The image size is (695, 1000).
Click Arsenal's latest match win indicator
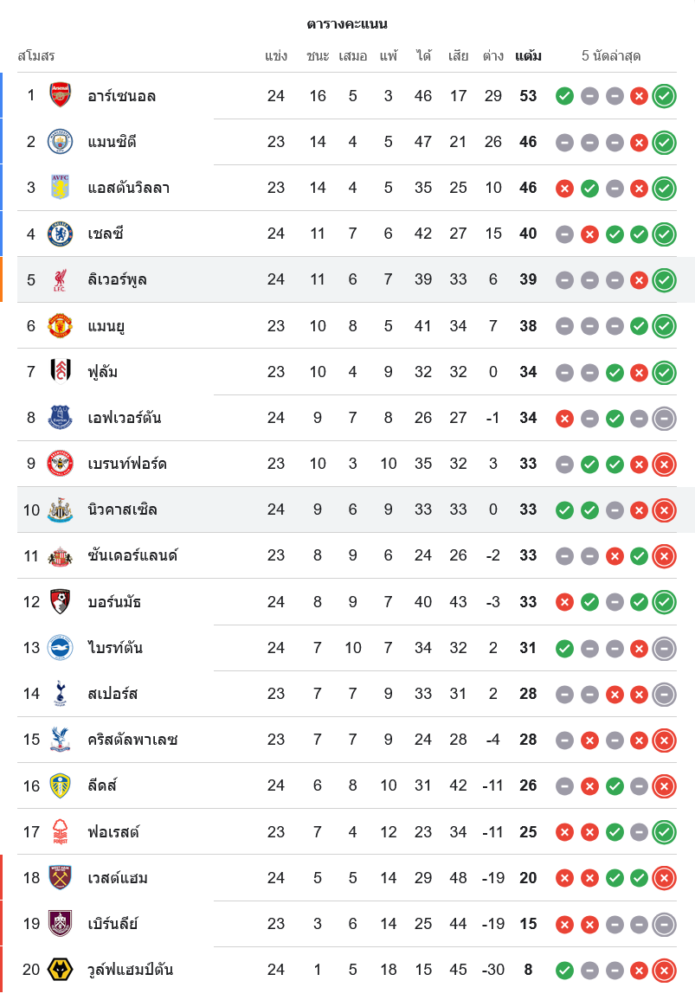[x=664, y=96]
